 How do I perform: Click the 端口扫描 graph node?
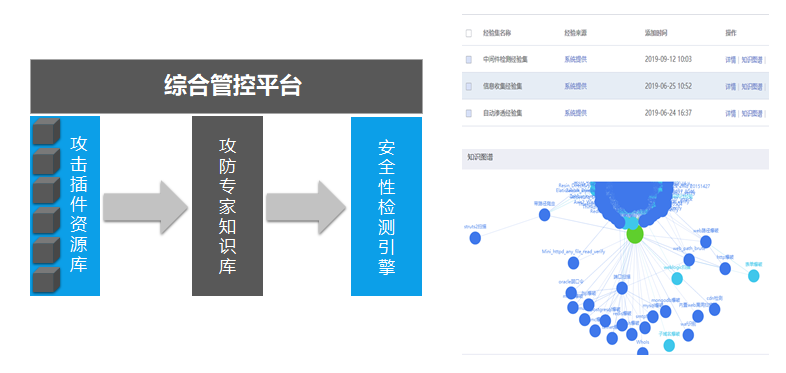click(x=622, y=288)
